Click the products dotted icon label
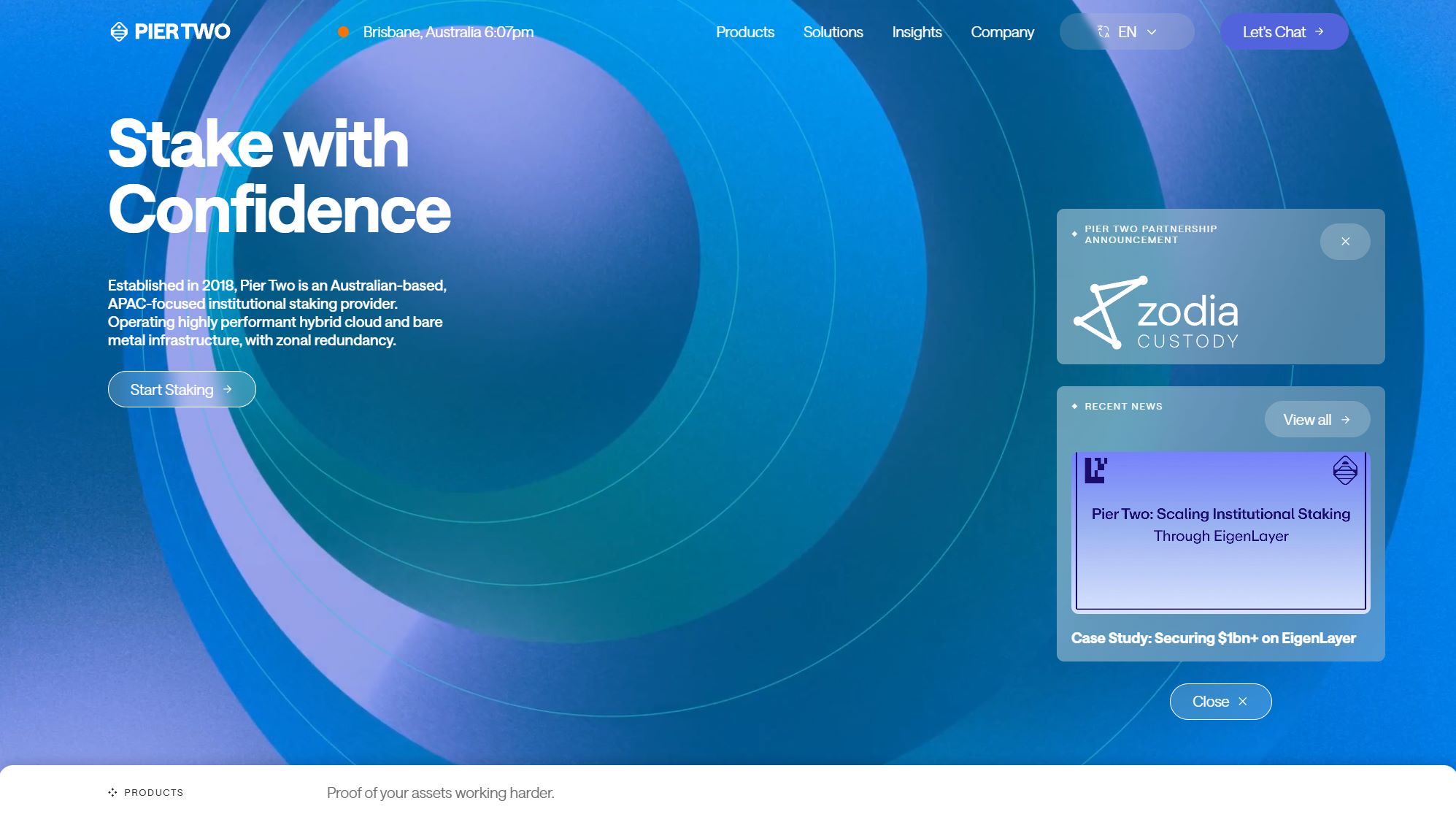1456x817 pixels. (x=112, y=792)
